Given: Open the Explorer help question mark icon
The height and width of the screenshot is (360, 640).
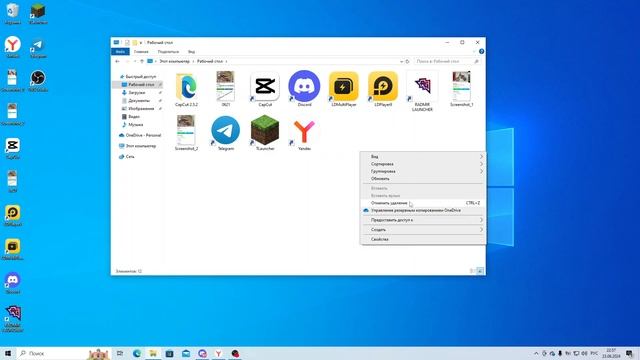Looking at the screenshot, I should [481, 51].
